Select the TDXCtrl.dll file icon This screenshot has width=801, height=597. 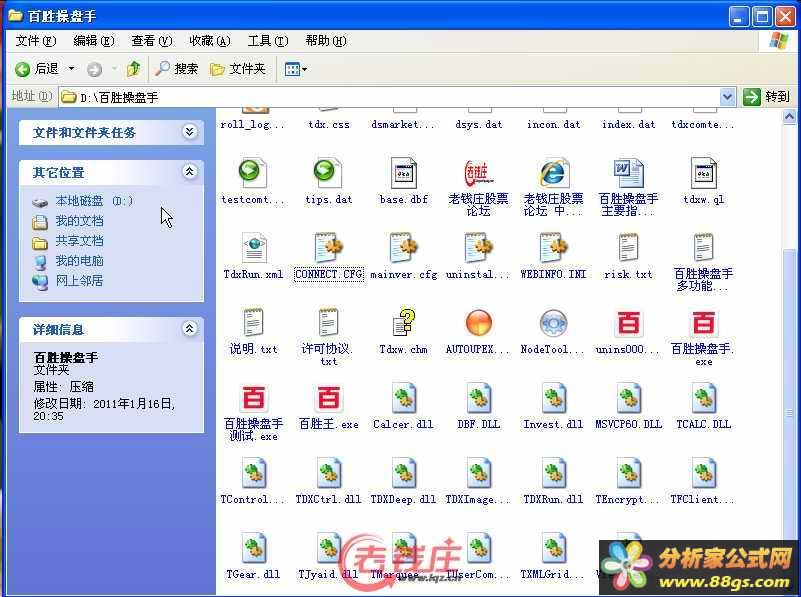(328, 473)
